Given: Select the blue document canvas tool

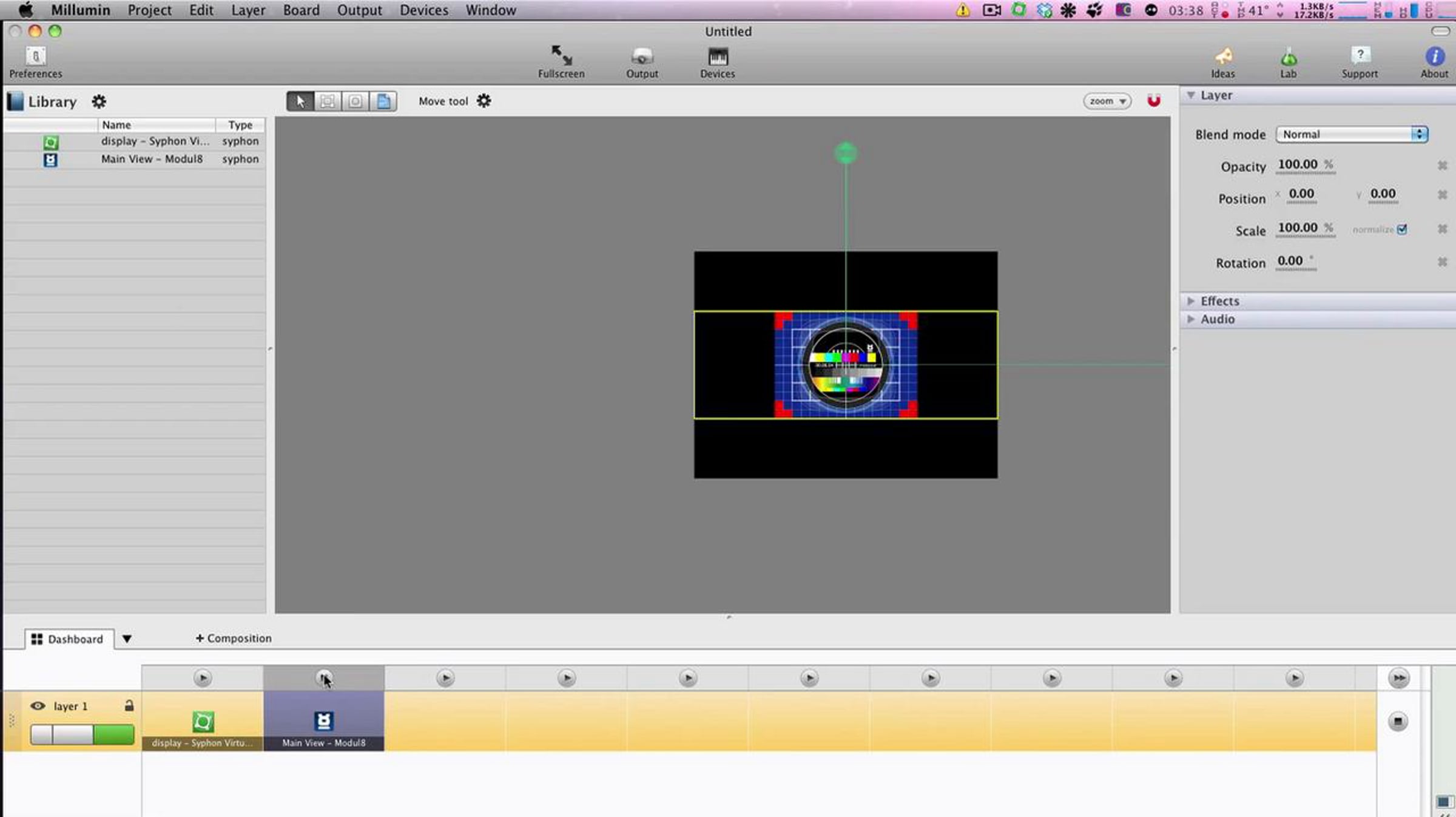Looking at the screenshot, I should point(383,101).
